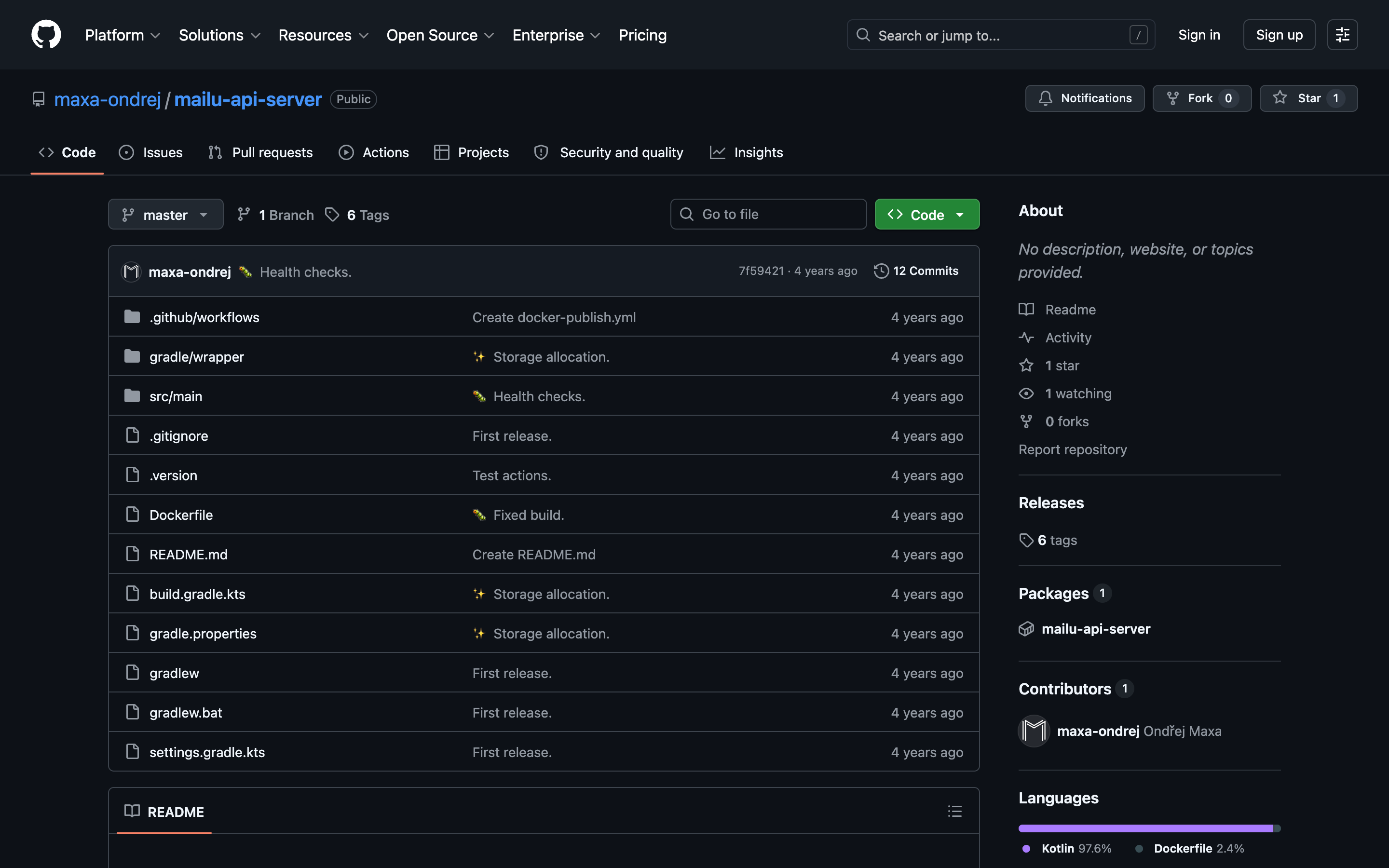The height and width of the screenshot is (868, 1389).
Task: Click the star icon next to 1 star
Action: click(1026, 365)
